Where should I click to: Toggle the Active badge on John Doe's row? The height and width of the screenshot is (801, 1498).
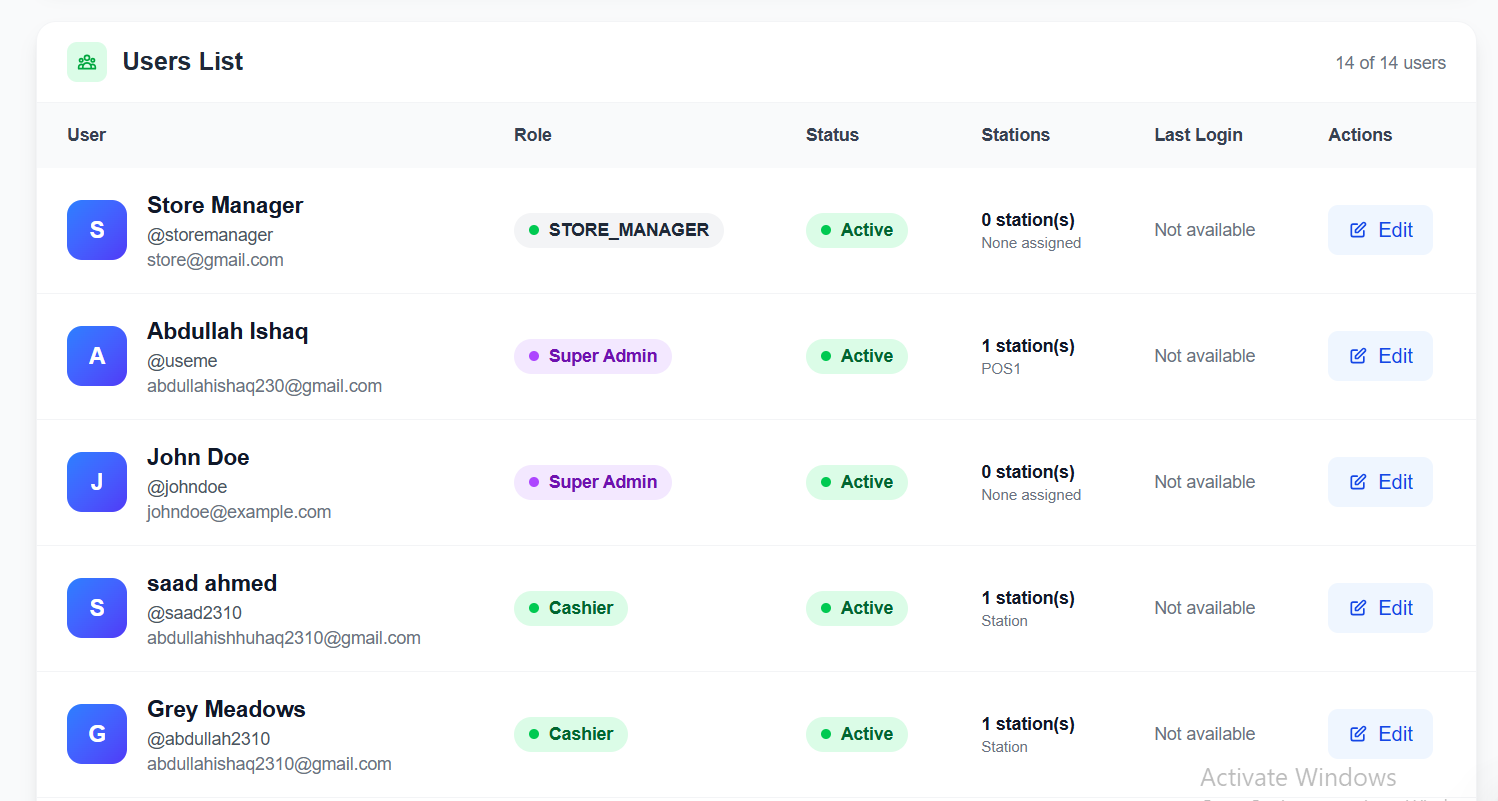click(857, 482)
